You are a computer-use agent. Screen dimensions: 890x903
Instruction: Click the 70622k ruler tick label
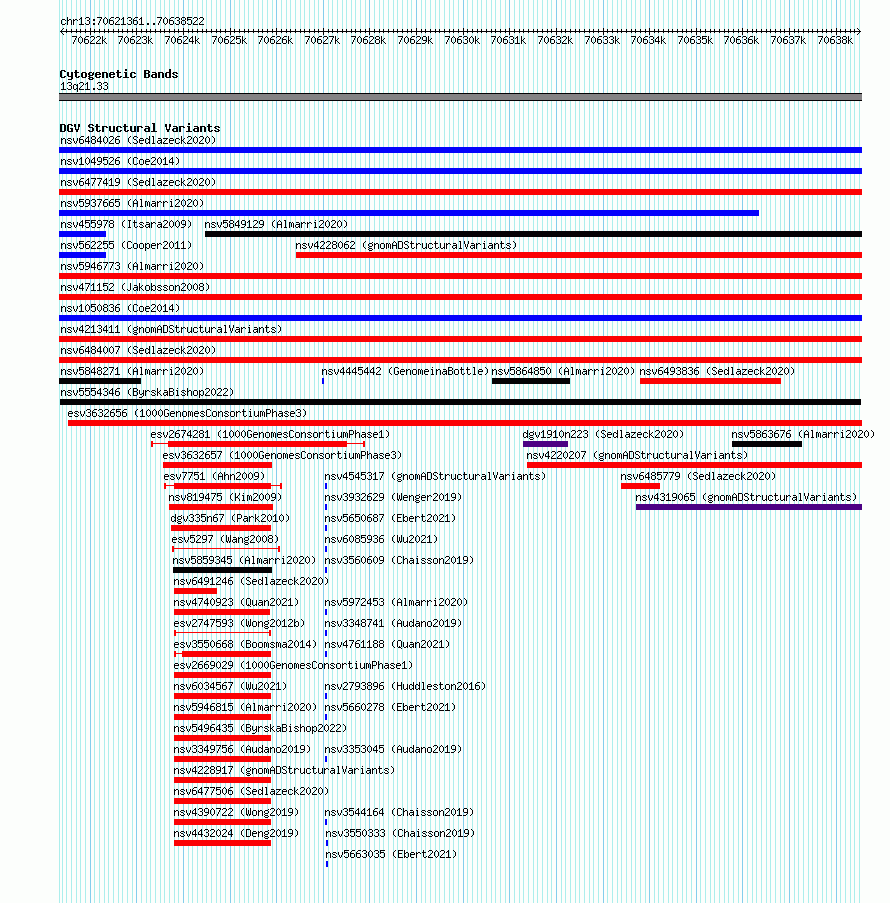tap(89, 40)
